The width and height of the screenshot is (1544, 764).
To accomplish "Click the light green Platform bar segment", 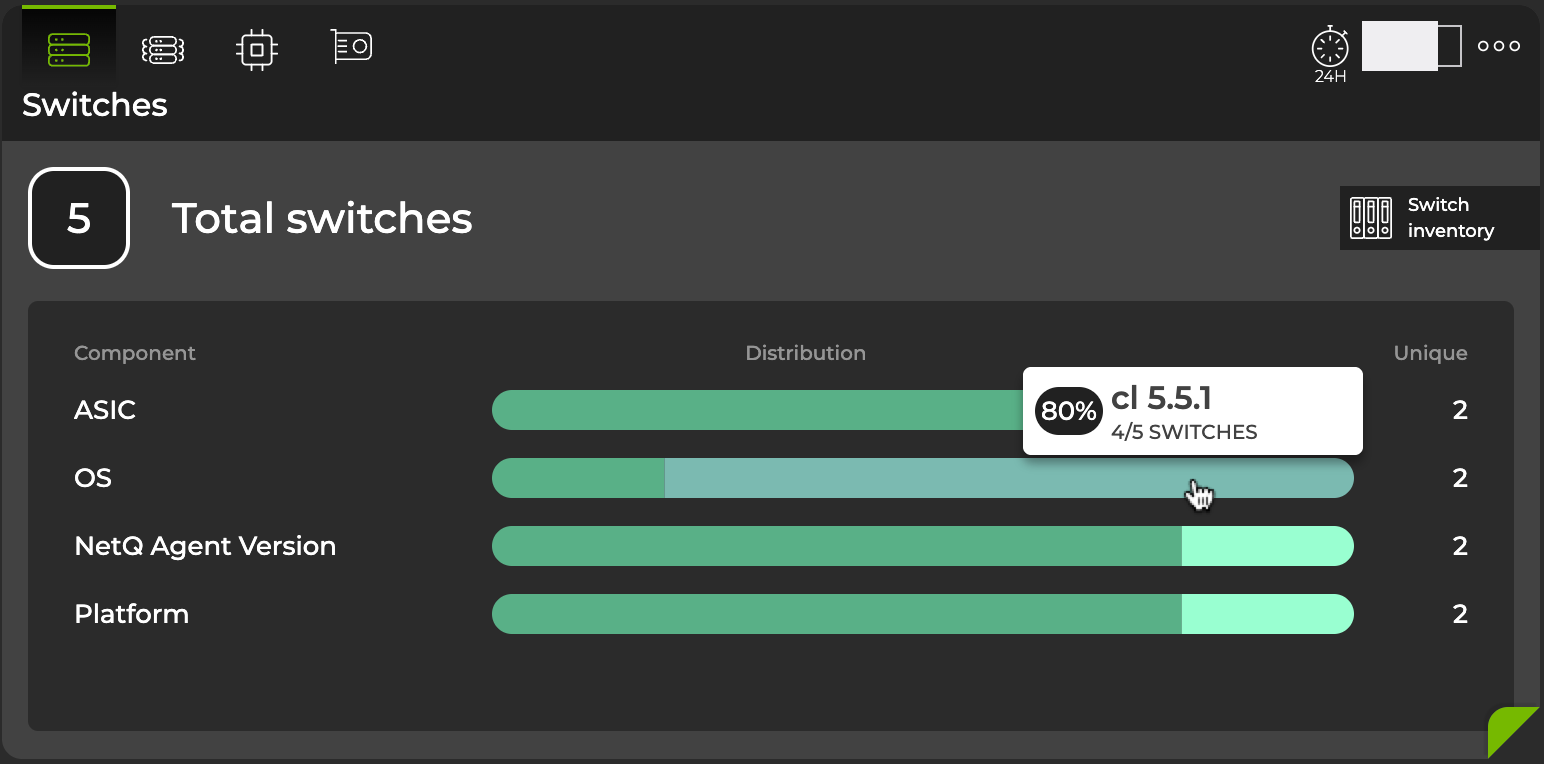I will pos(1267,614).
